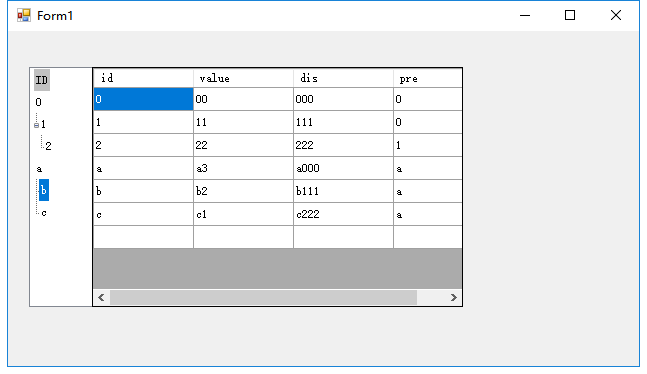Select tree node c
The height and width of the screenshot is (374, 647).
pos(44,213)
